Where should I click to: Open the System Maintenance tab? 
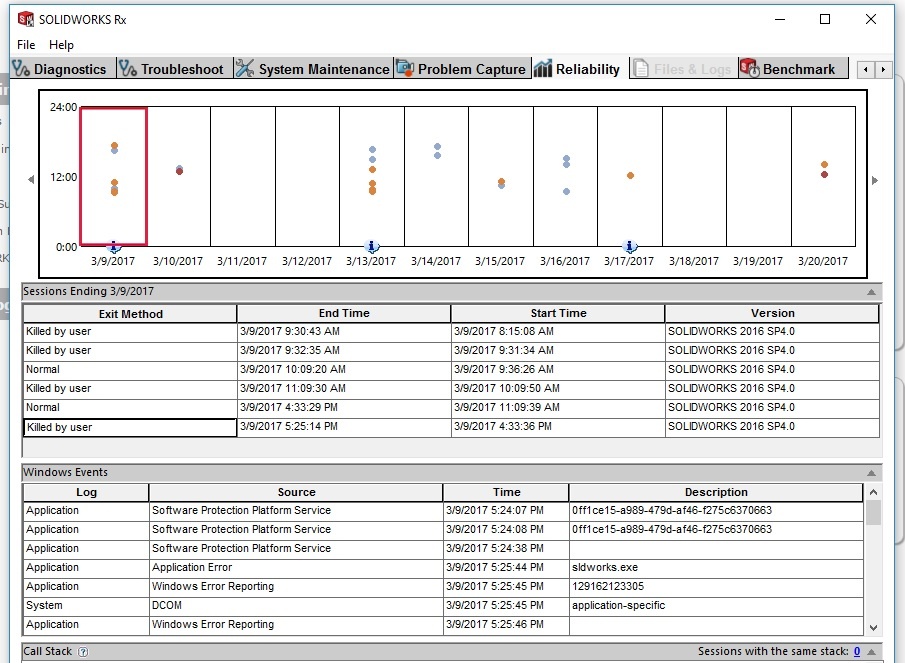pyautogui.click(x=313, y=69)
